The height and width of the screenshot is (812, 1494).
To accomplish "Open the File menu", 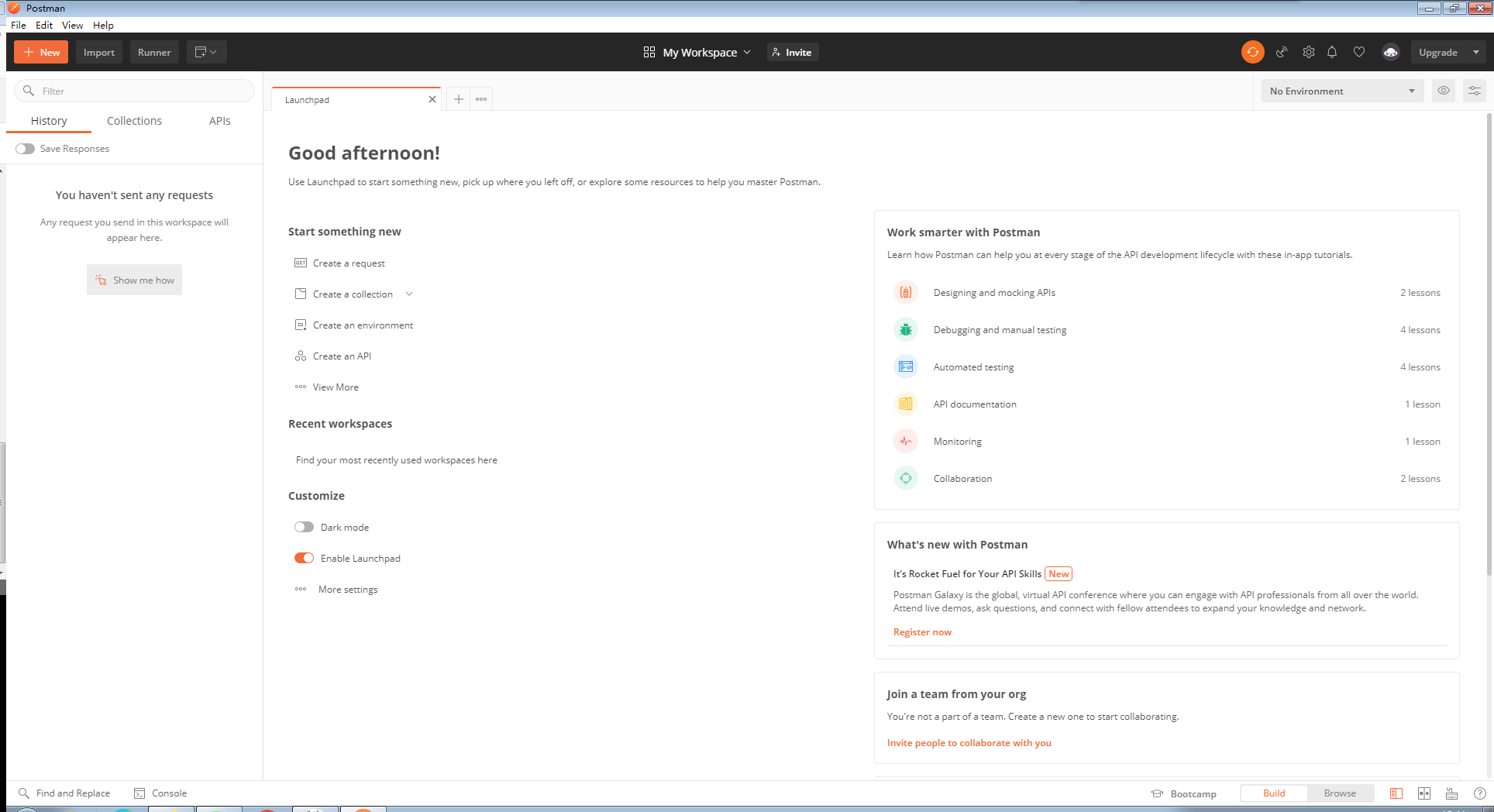I will click(x=19, y=25).
